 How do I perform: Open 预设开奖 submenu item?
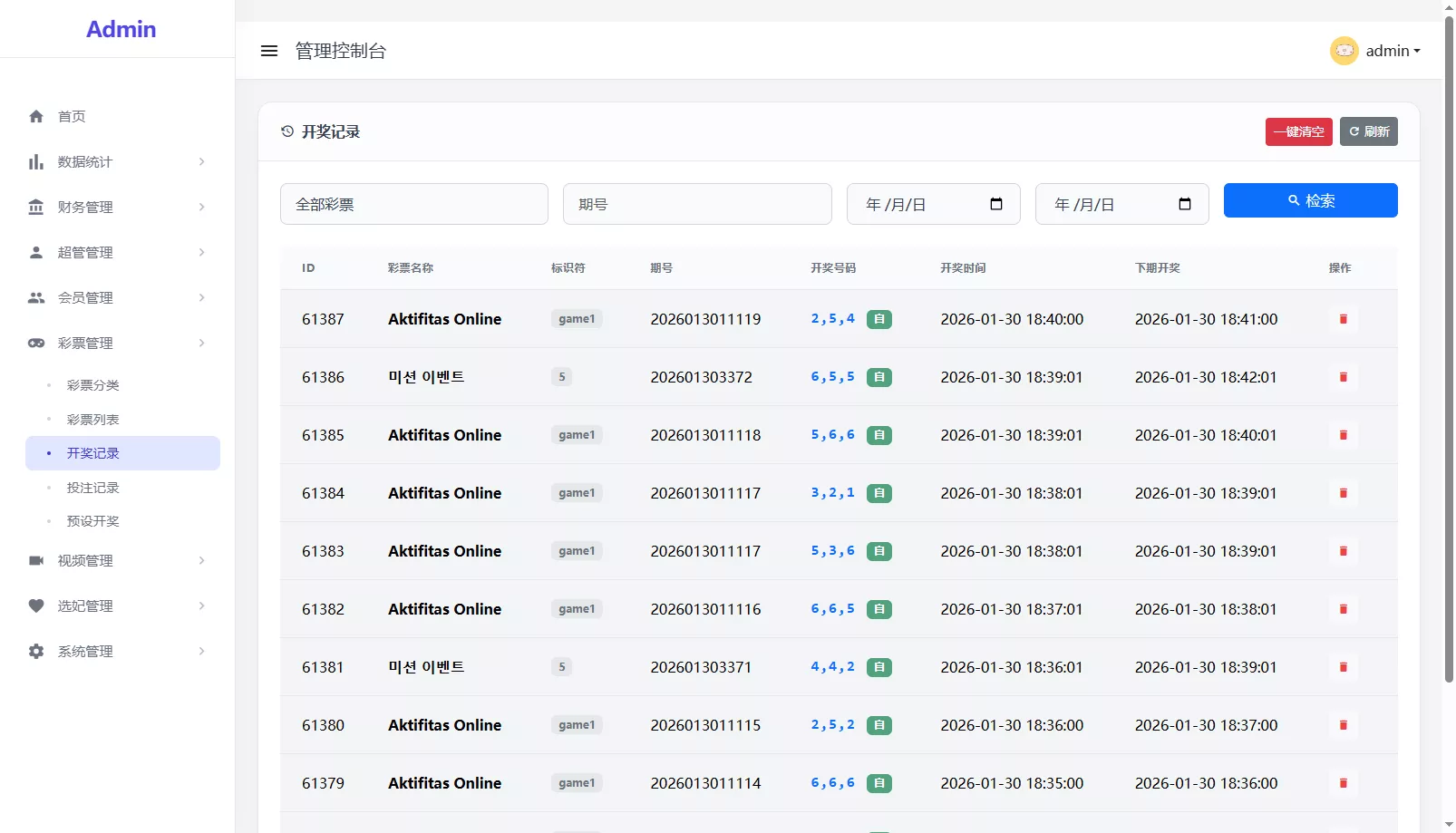(92, 521)
